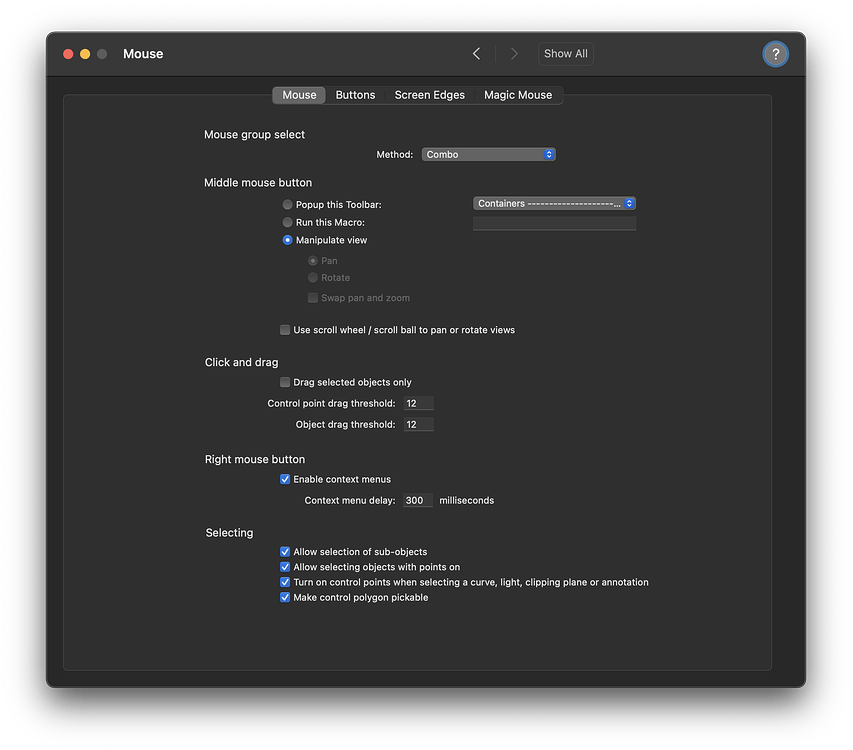Disable Enable context menus
853x750 pixels.
pyautogui.click(x=285, y=479)
